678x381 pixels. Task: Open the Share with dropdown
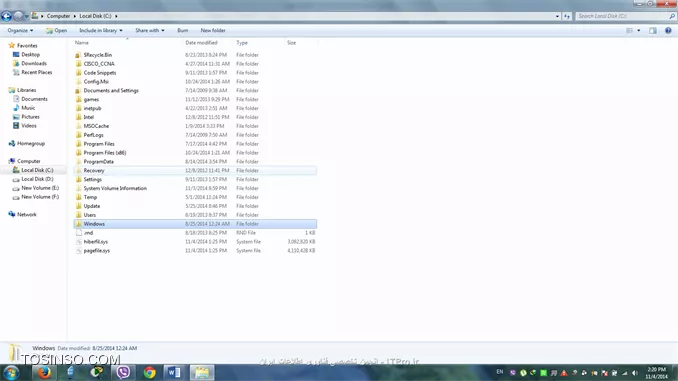tap(150, 30)
